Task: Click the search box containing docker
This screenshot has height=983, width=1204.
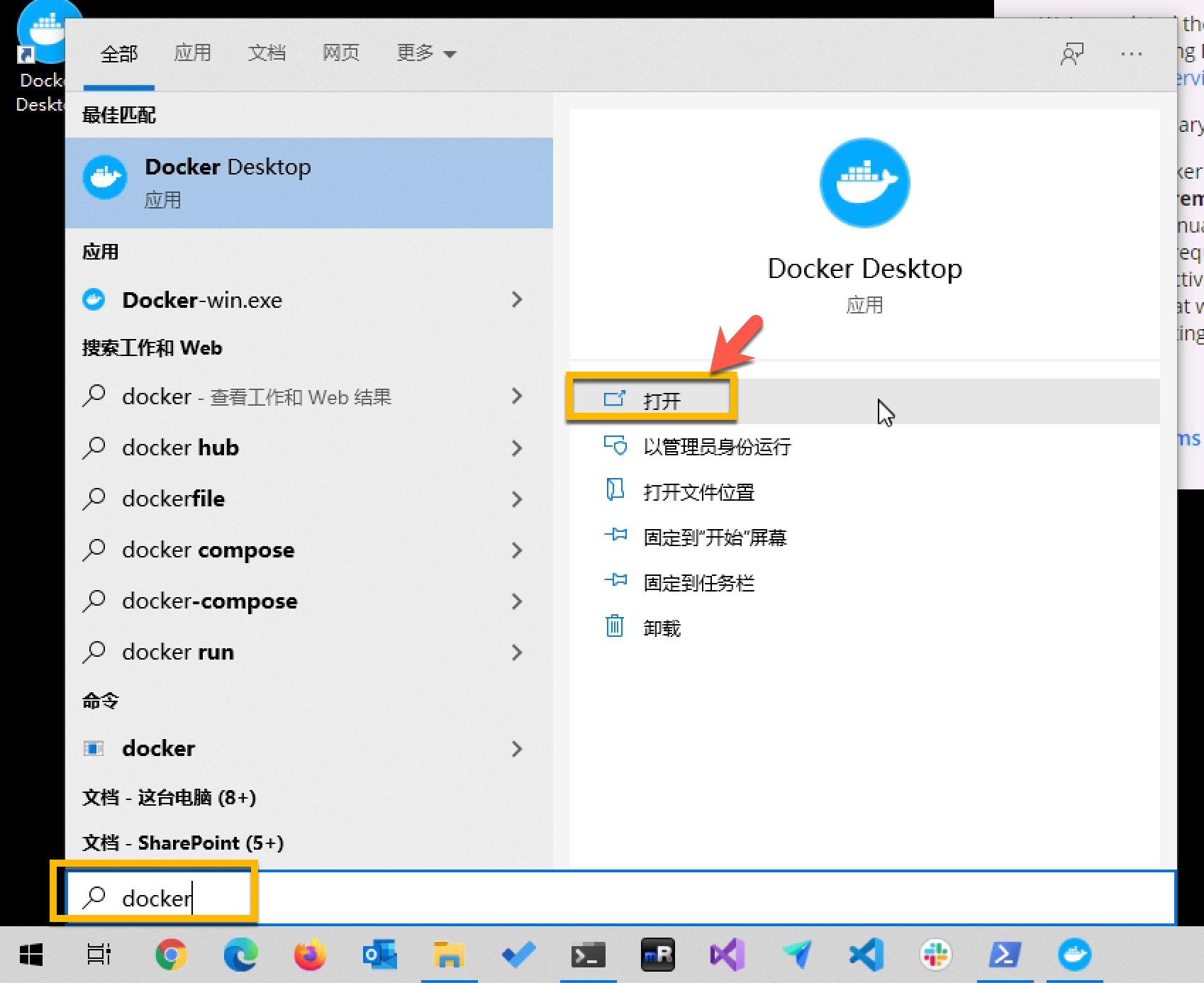Action: [621, 898]
